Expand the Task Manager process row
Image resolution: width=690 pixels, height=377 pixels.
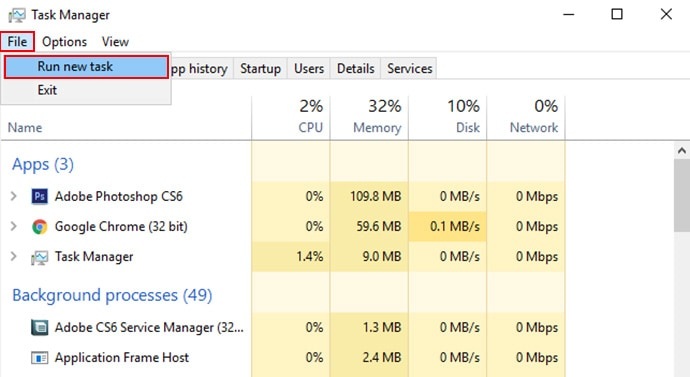click(14, 256)
